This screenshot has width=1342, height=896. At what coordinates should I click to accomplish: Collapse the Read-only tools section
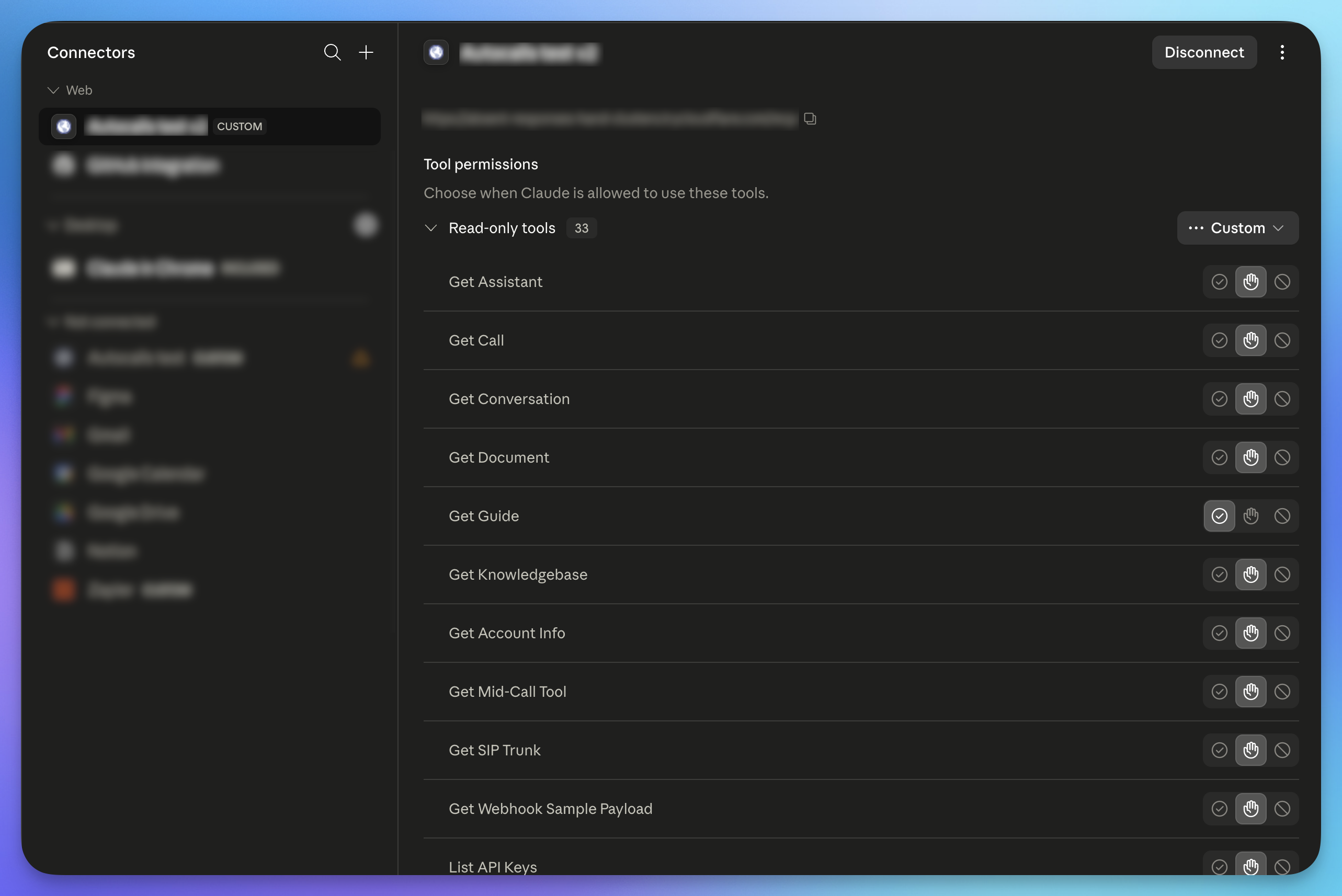click(431, 228)
